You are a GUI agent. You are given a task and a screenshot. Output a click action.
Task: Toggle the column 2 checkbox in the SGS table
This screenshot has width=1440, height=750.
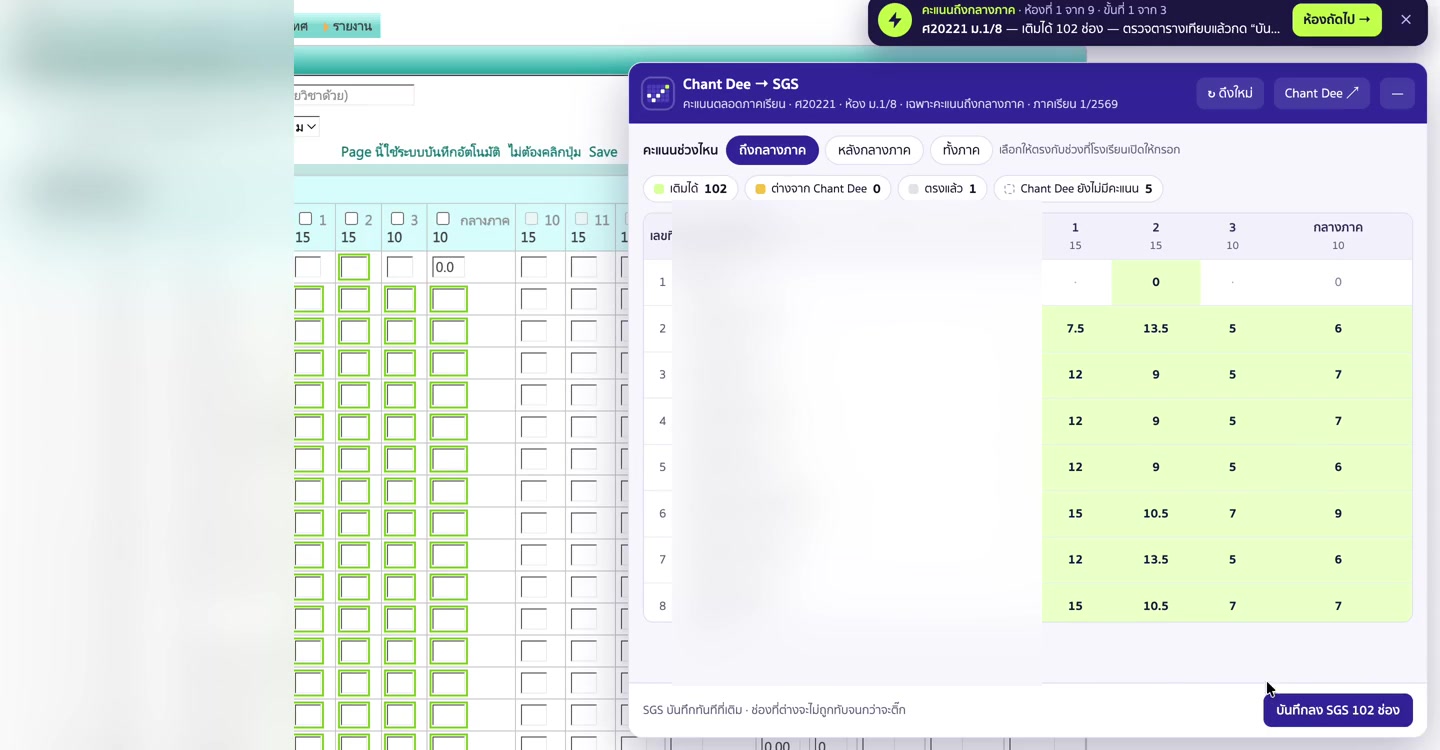pos(352,219)
